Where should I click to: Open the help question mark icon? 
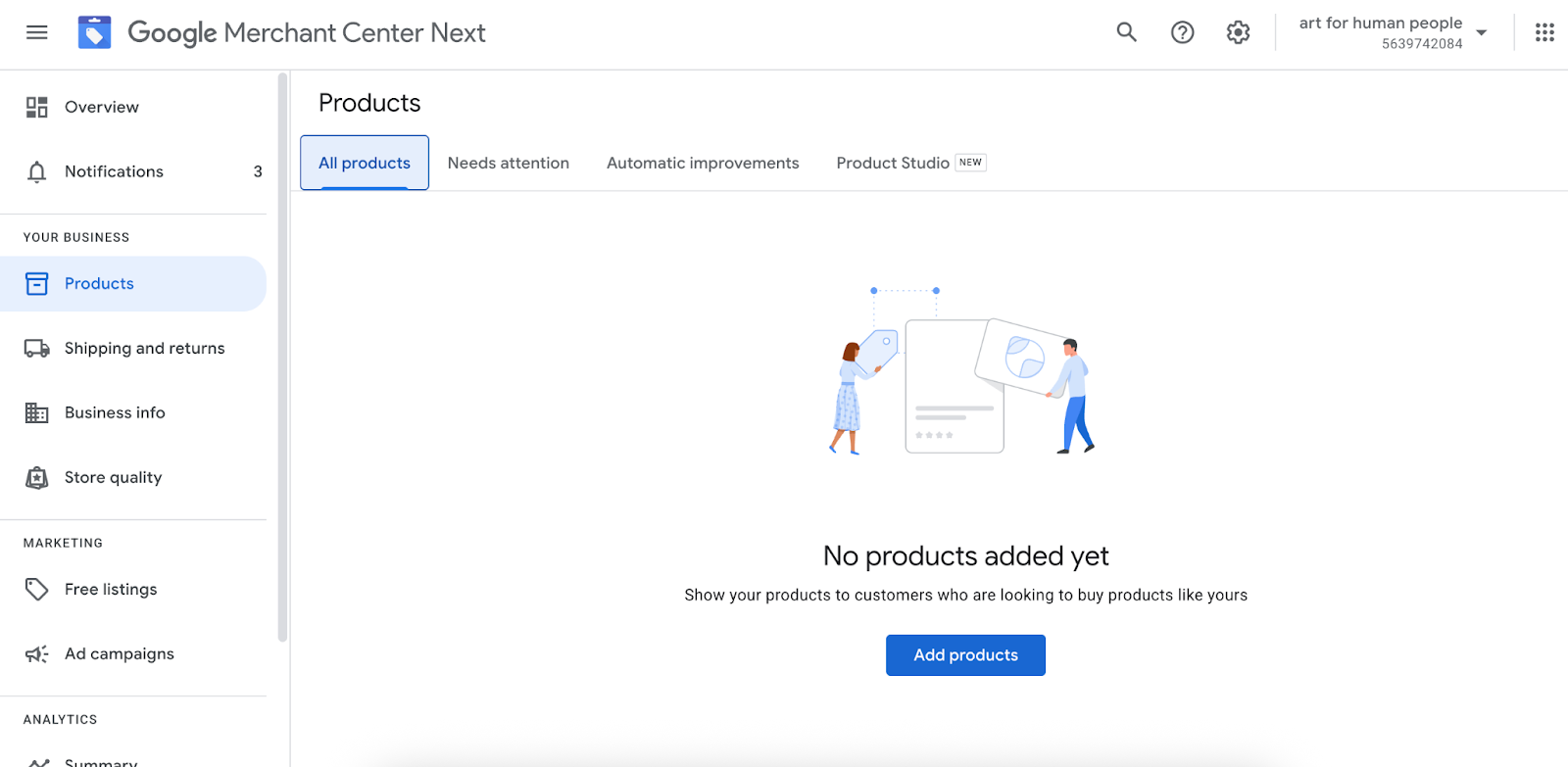pos(1183,32)
